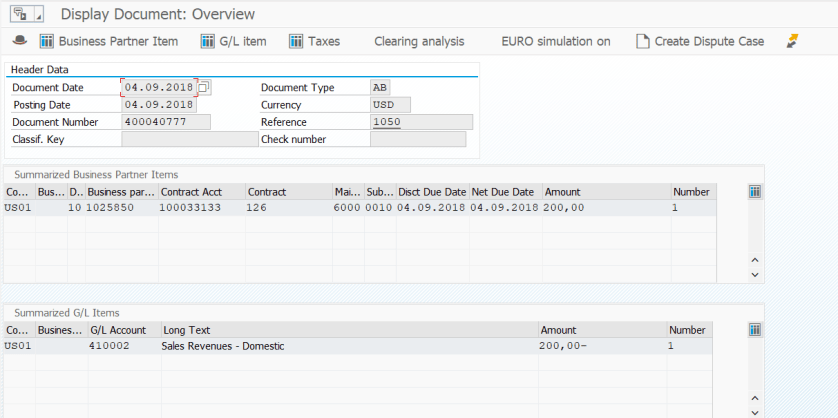Viewport: 838px width, 418px height.
Task: Select the Sales Revenues - Domestic row
Action: (222, 346)
